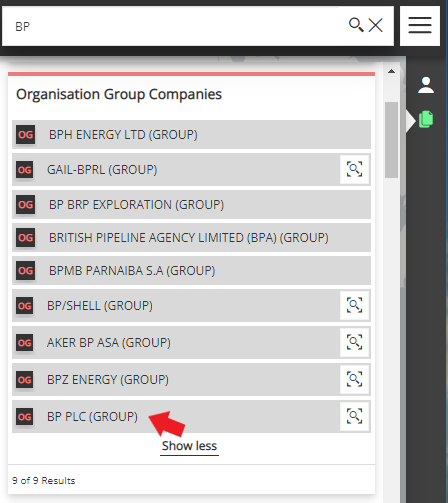The height and width of the screenshot is (503, 448).
Task: Zoom to AKER BP ASA group
Action: click(354, 342)
